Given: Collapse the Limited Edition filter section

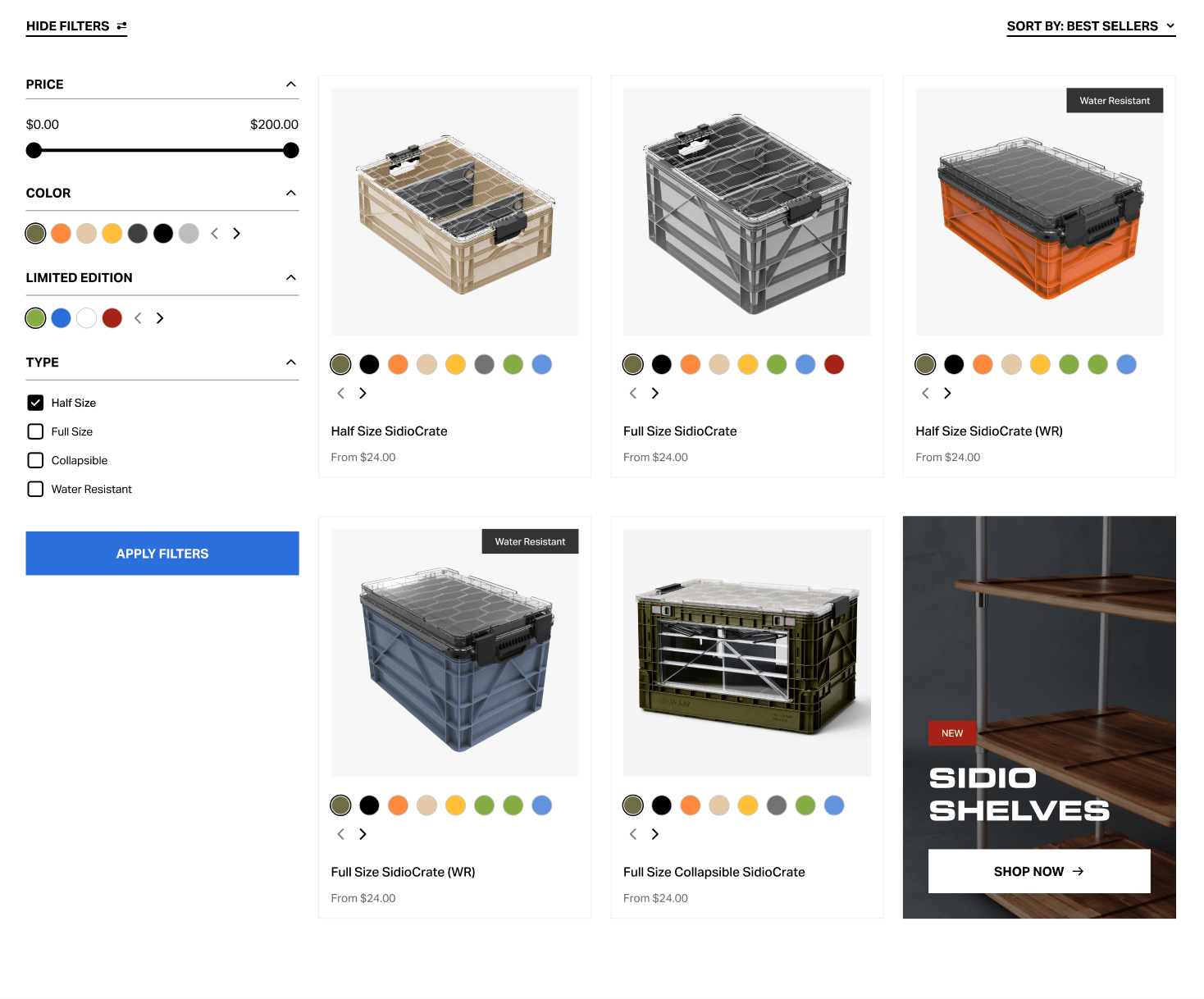Looking at the screenshot, I should coord(291,278).
